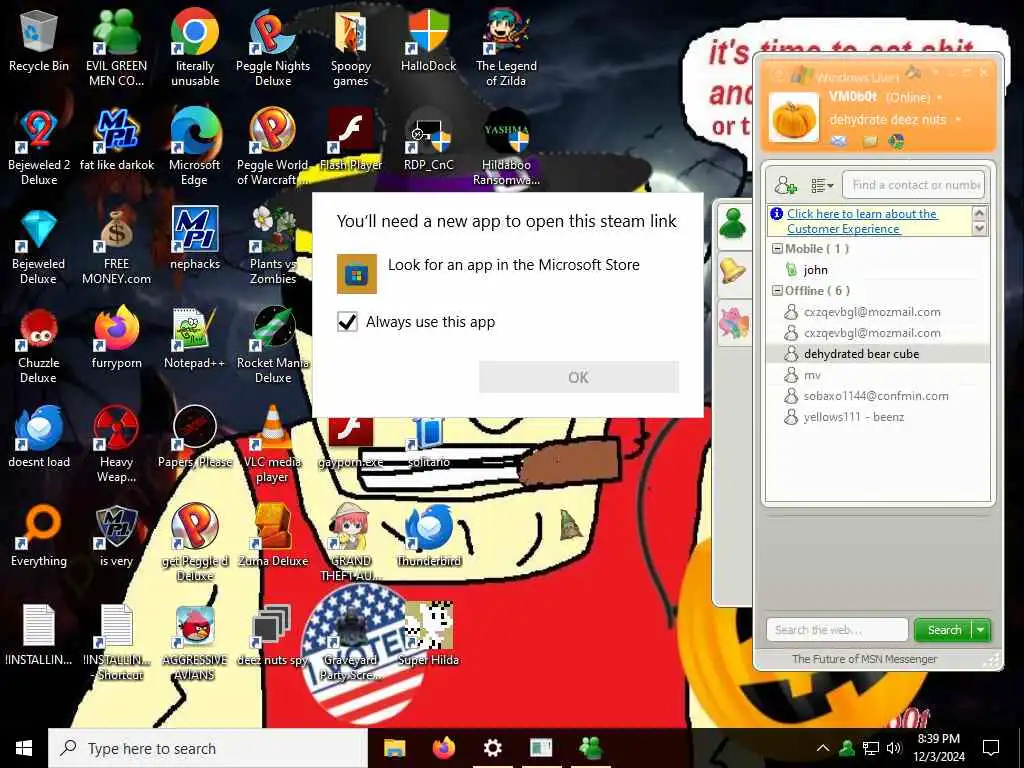Screen dimensions: 1024x768
Task: Open the 'doesnt load' Thunderbird icon
Action: [39, 437]
